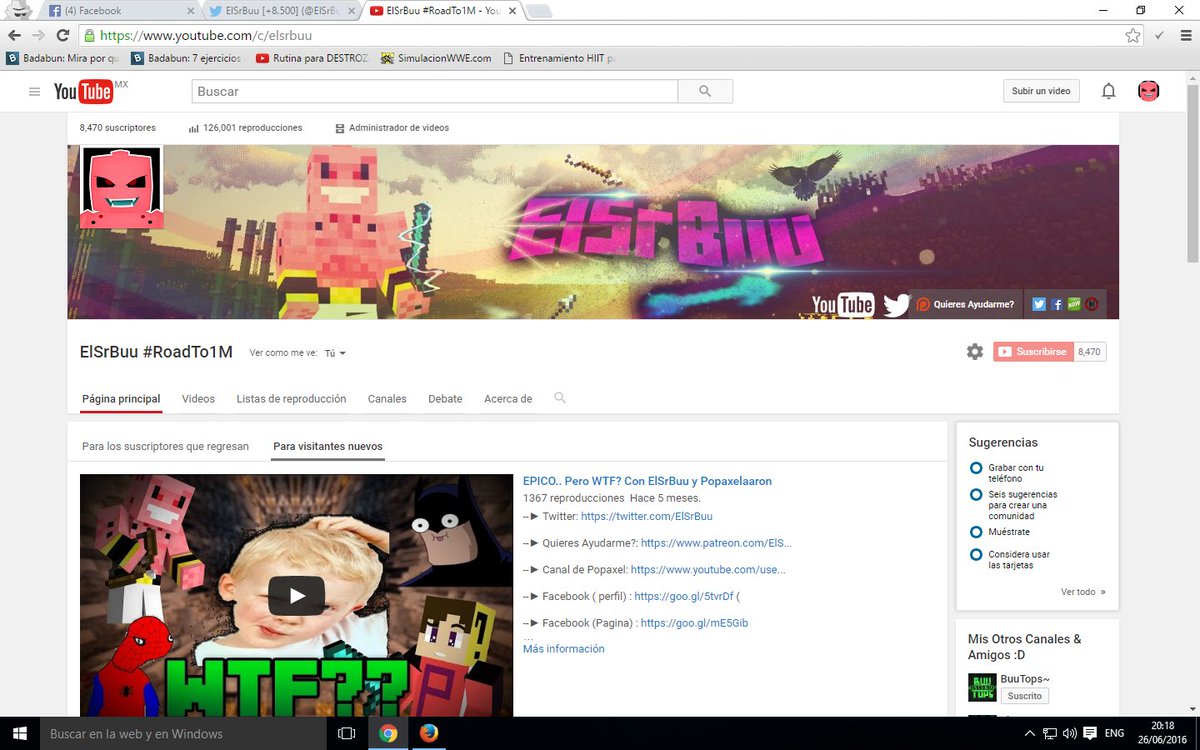Image resolution: width=1200 pixels, height=750 pixels.
Task: Open the YouTube guide hamburger menu
Action: pos(35,92)
